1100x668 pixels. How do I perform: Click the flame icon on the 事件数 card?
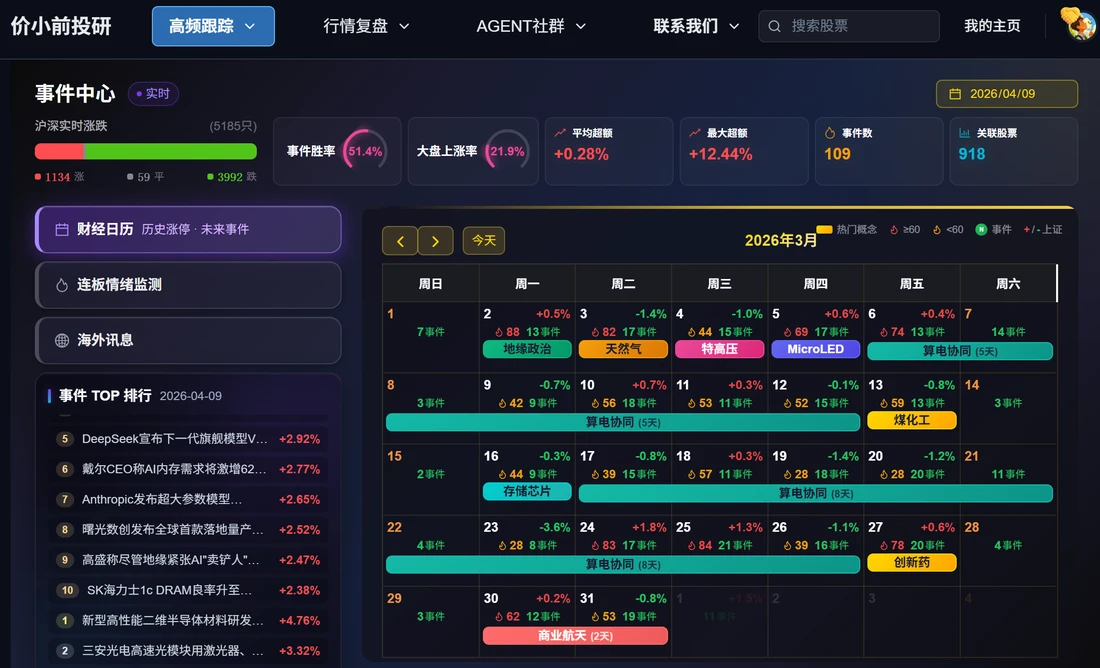coord(830,132)
